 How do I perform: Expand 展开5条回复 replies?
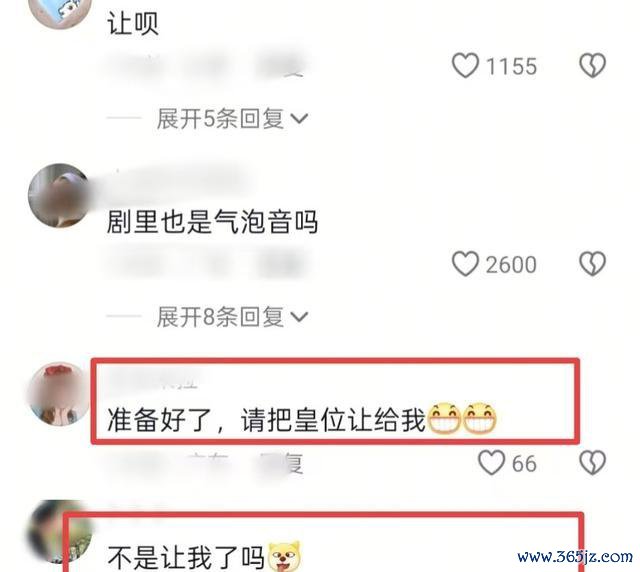232,119
